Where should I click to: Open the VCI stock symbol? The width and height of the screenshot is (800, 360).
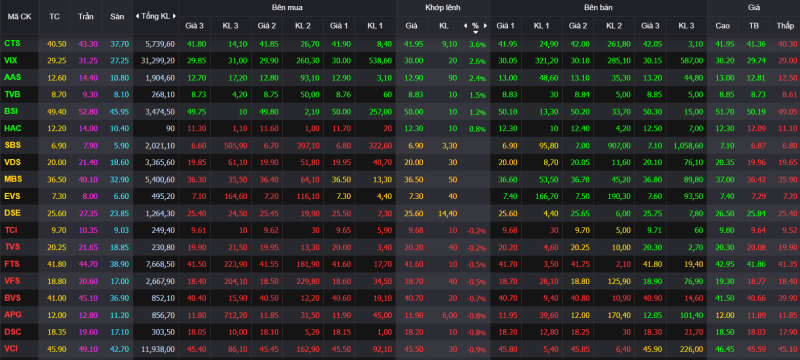[x=11, y=349]
